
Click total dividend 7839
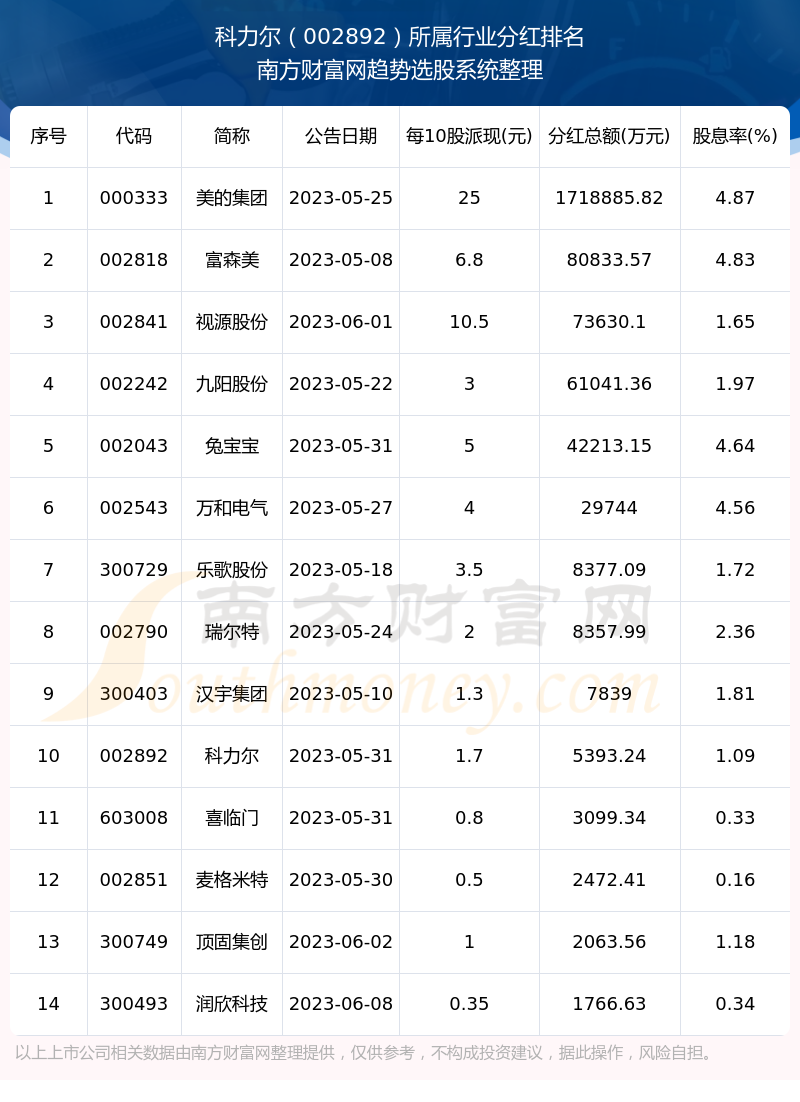(609, 694)
